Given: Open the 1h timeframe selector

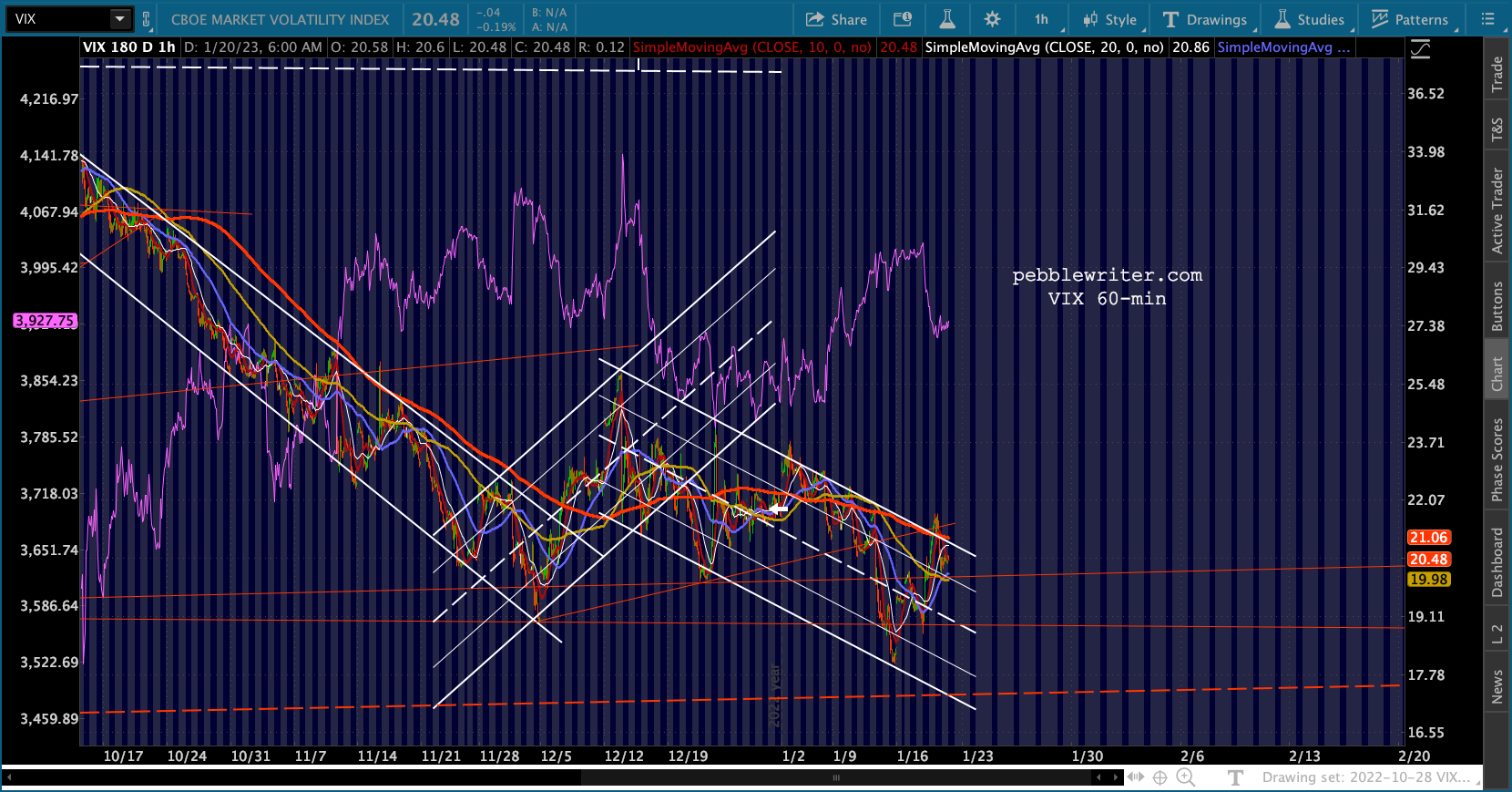Looking at the screenshot, I should (1042, 19).
